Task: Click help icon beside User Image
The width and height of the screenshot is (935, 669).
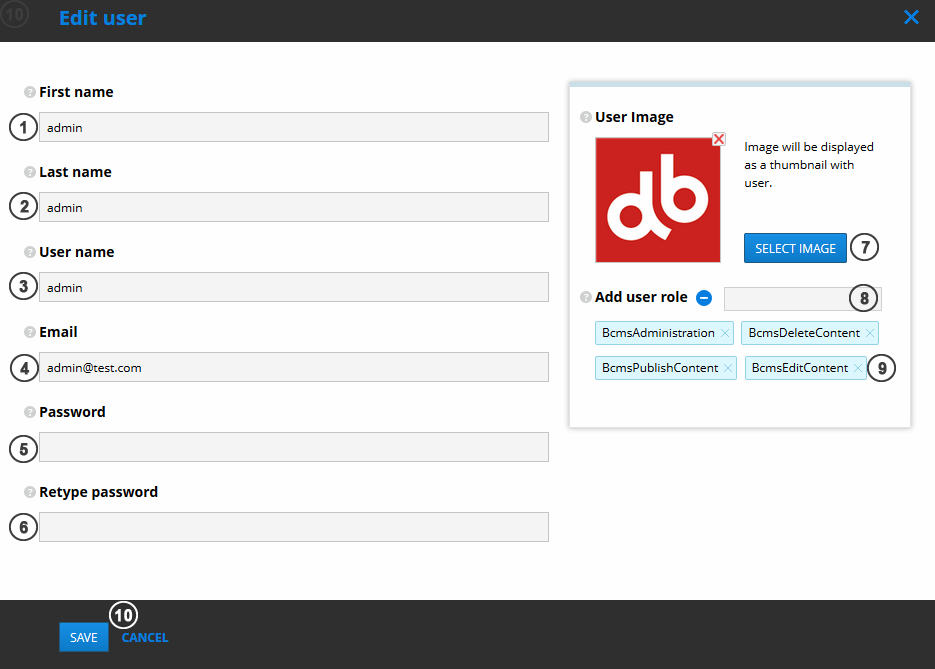Action: click(x=586, y=118)
